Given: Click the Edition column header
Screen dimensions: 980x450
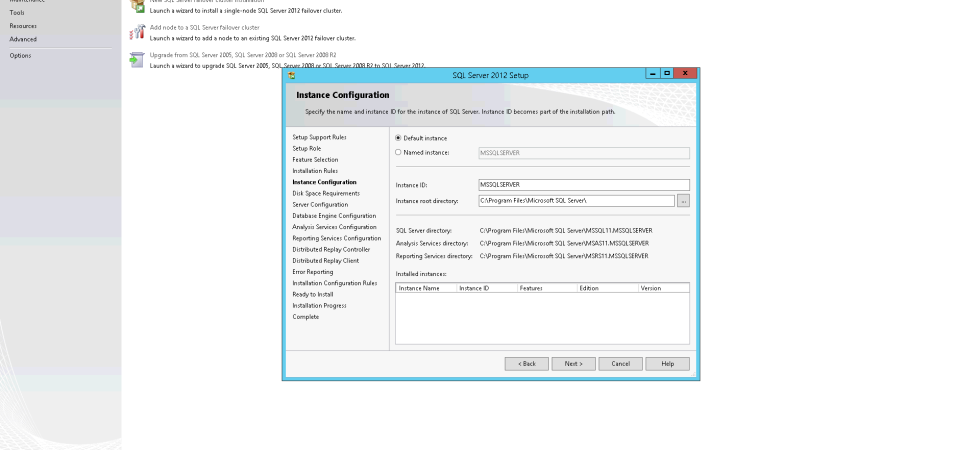Looking at the screenshot, I should 608,288.
